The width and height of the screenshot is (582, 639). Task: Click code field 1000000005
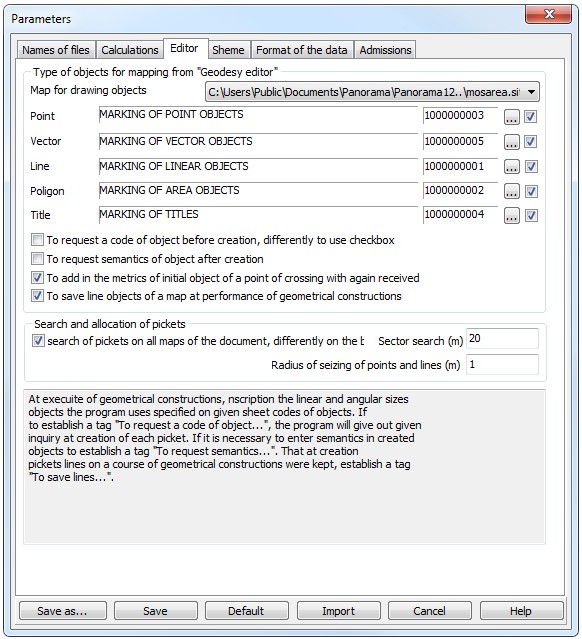pyautogui.click(x=461, y=141)
